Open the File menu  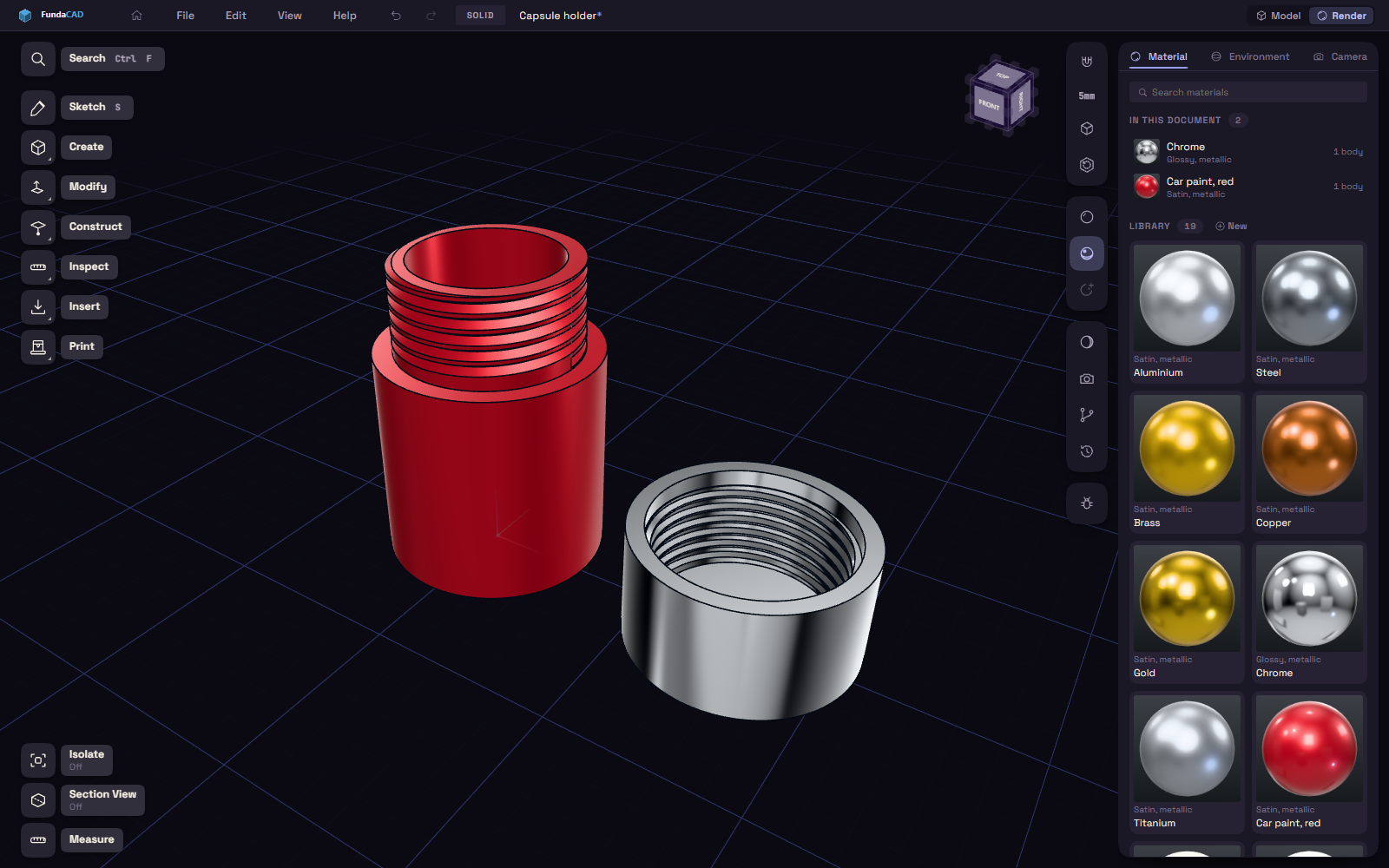[x=185, y=16]
